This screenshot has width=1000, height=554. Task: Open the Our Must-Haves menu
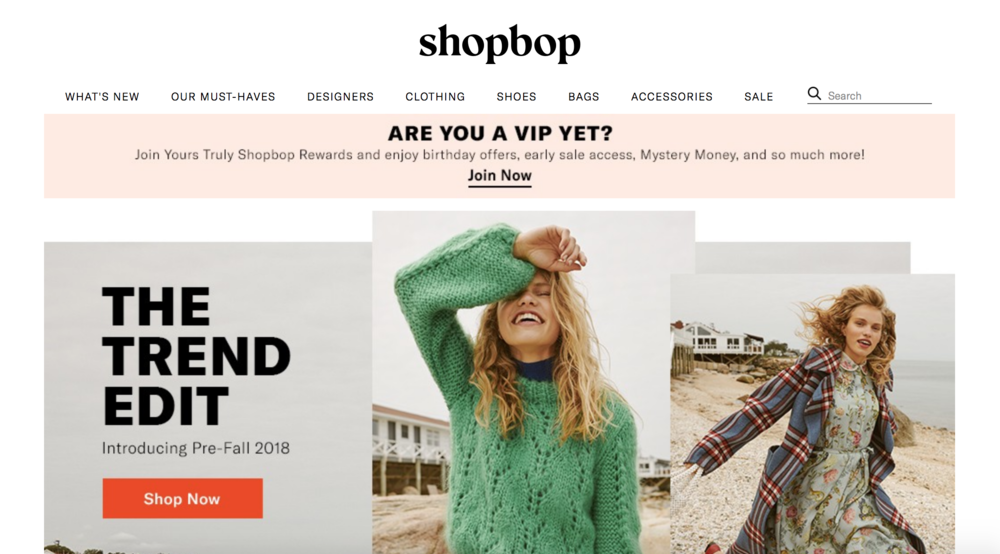223,97
